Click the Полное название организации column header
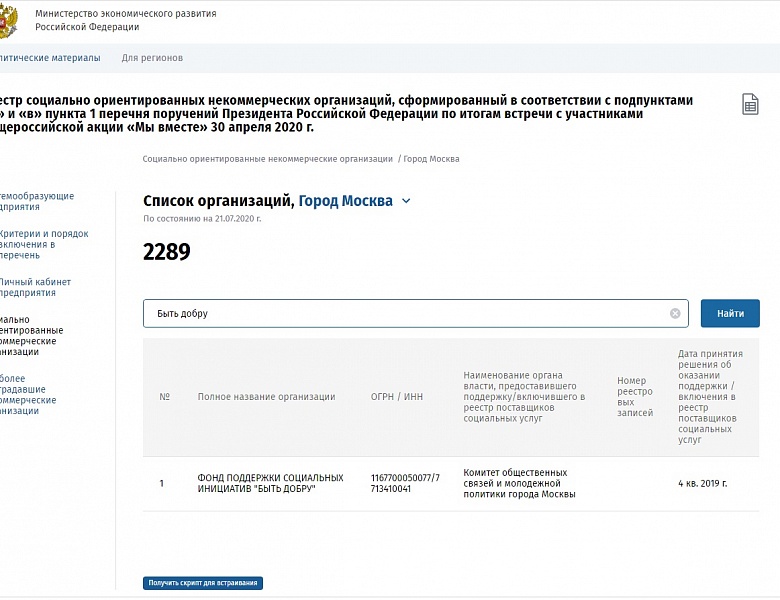Screen dimensions: 780x600 coord(266,397)
